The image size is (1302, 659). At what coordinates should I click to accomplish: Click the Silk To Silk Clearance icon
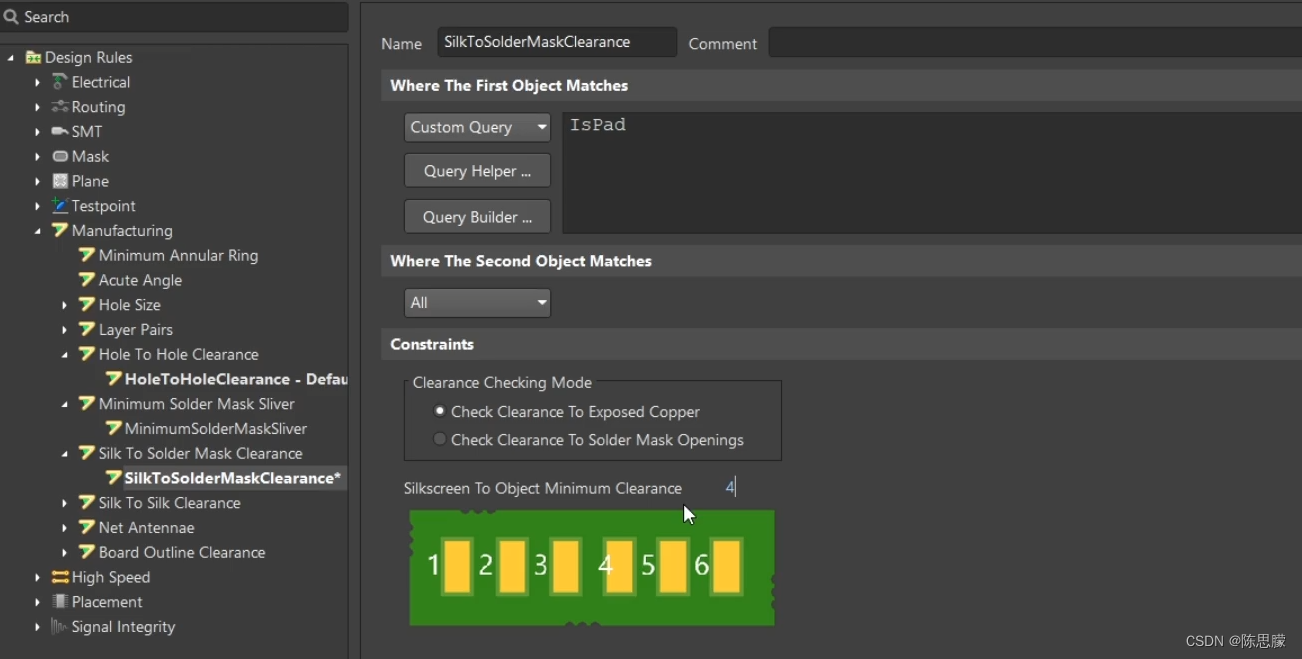(87, 503)
